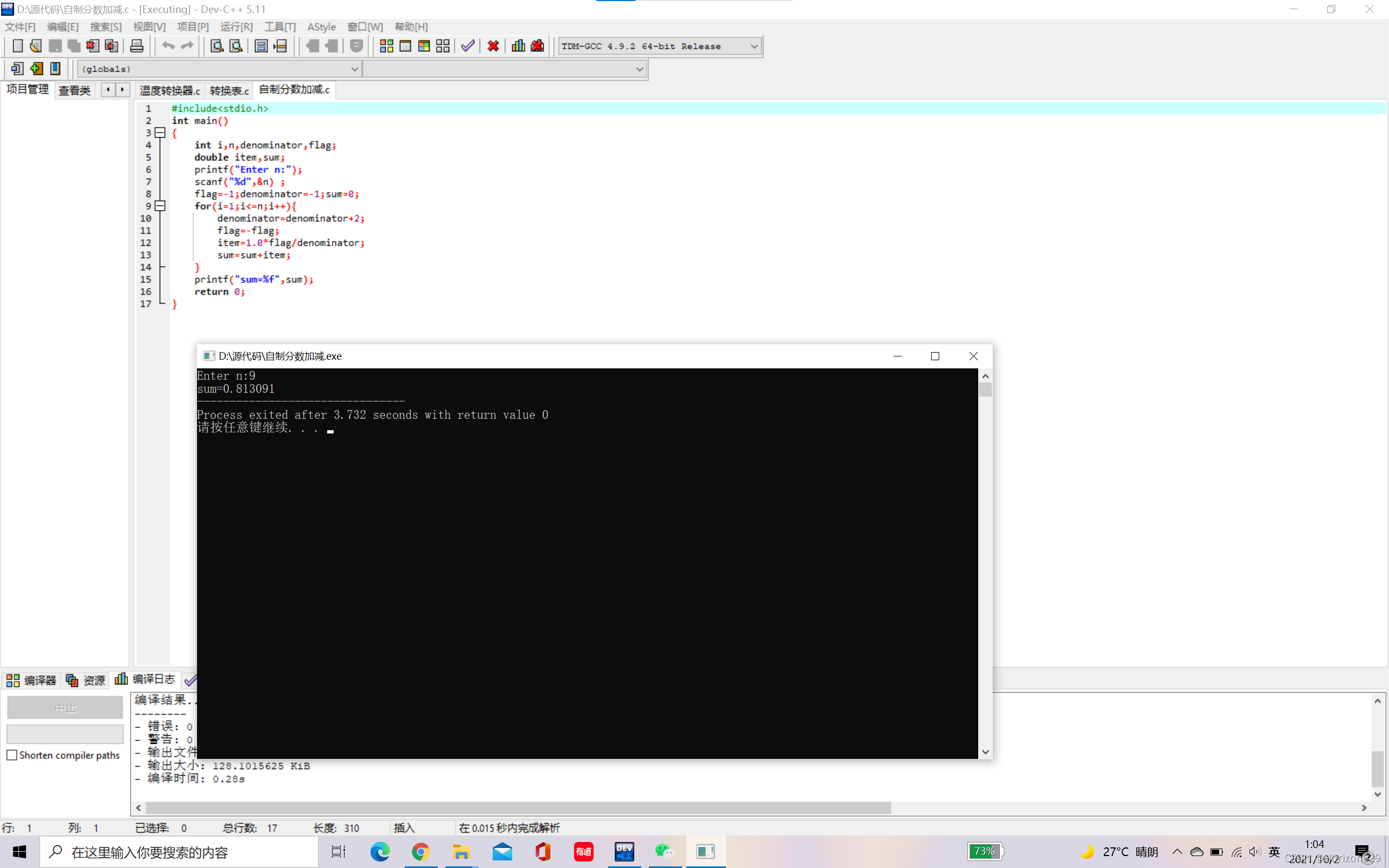Open Dev-C++ from the Windows taskbar
Screen dimensions: 1389x868
624,851
